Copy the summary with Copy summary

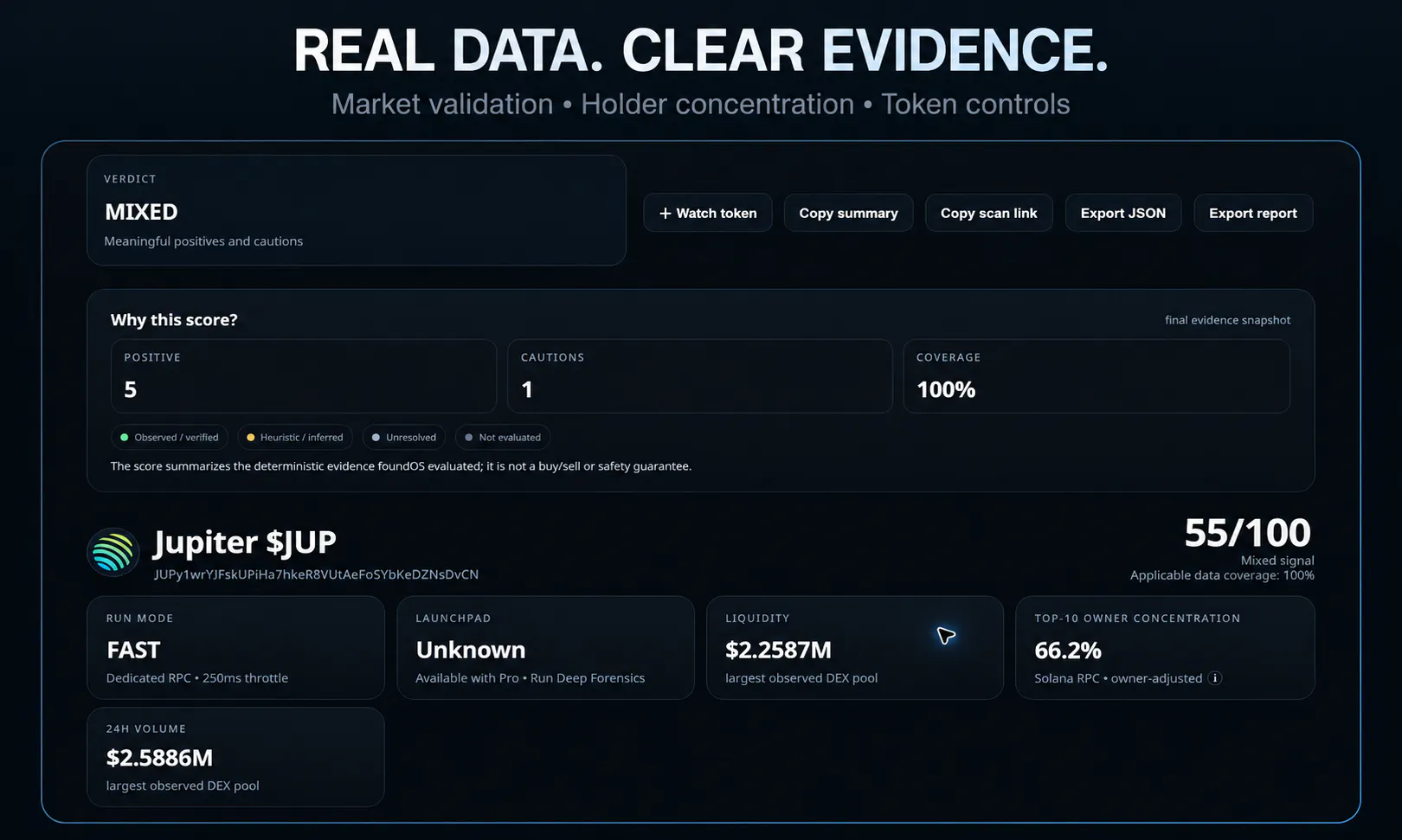click(848, 213)
